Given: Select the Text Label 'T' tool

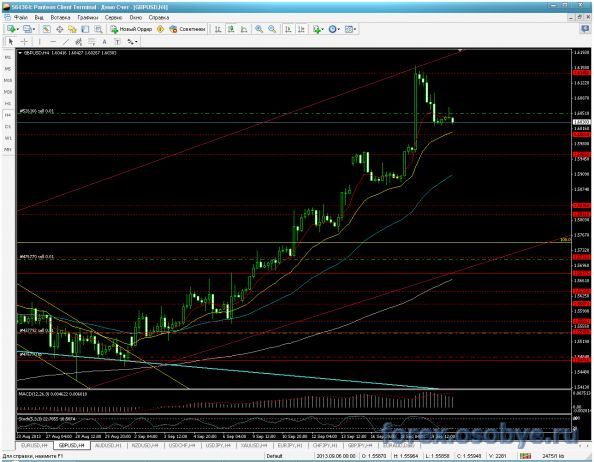Looking at the screenshot, I should (x=117, y=42).
